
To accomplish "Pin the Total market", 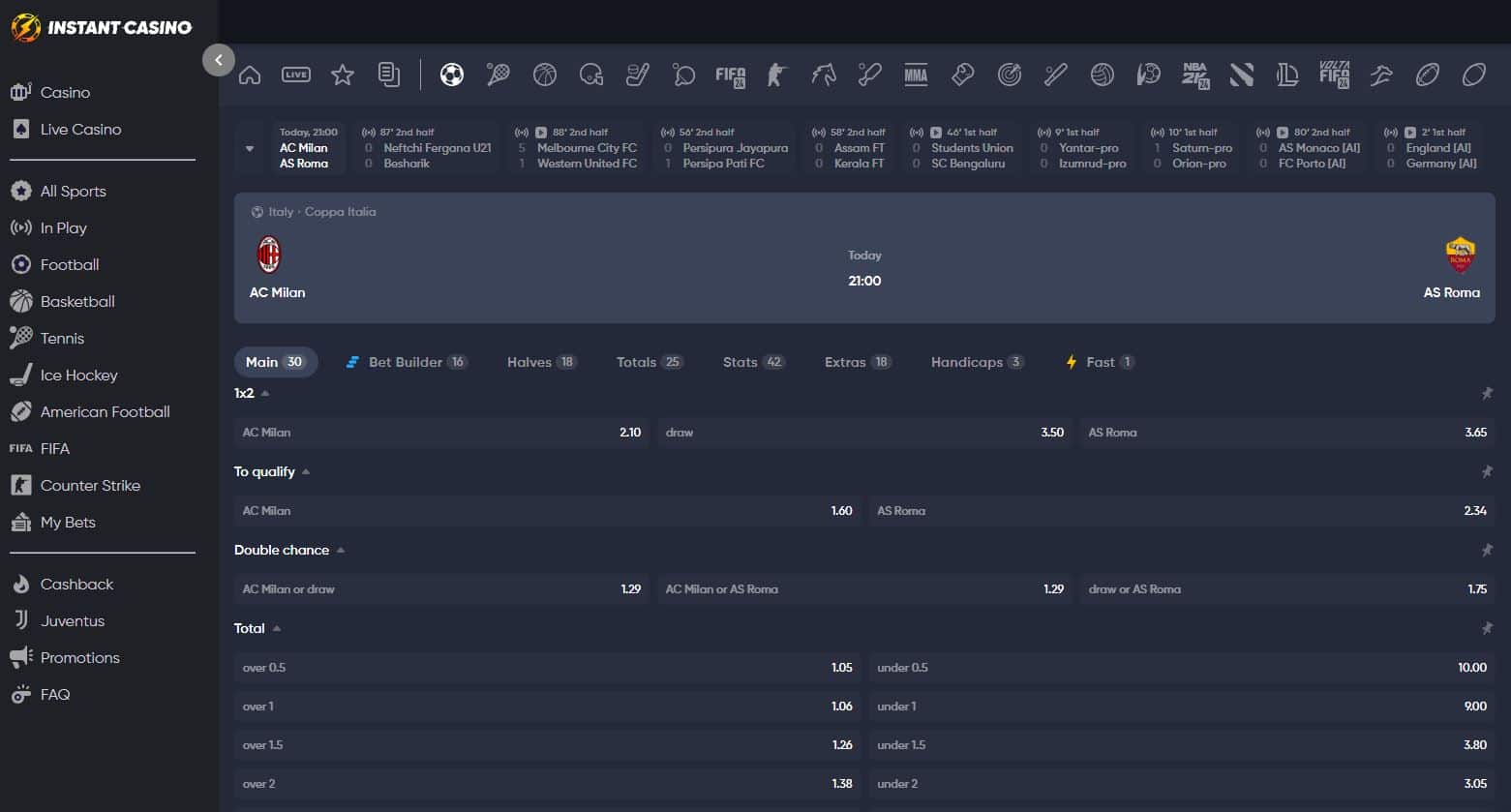I will pos(1487,628).
